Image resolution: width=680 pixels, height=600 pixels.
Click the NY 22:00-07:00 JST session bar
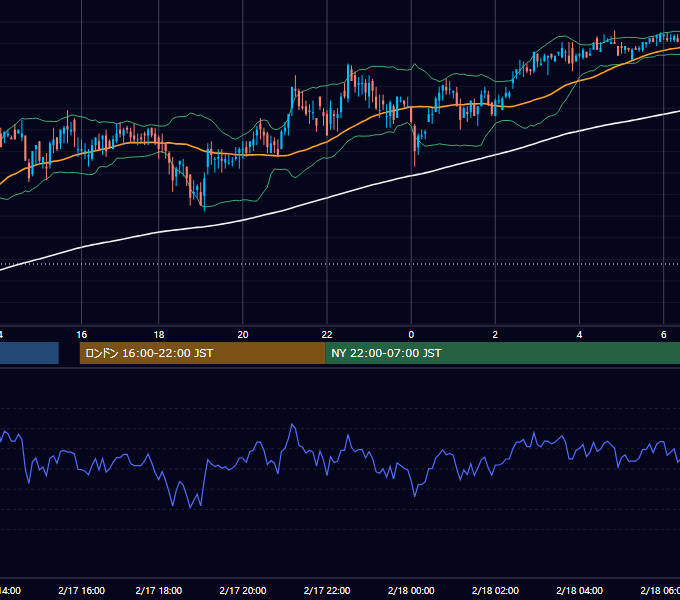(x=502, y=353)
